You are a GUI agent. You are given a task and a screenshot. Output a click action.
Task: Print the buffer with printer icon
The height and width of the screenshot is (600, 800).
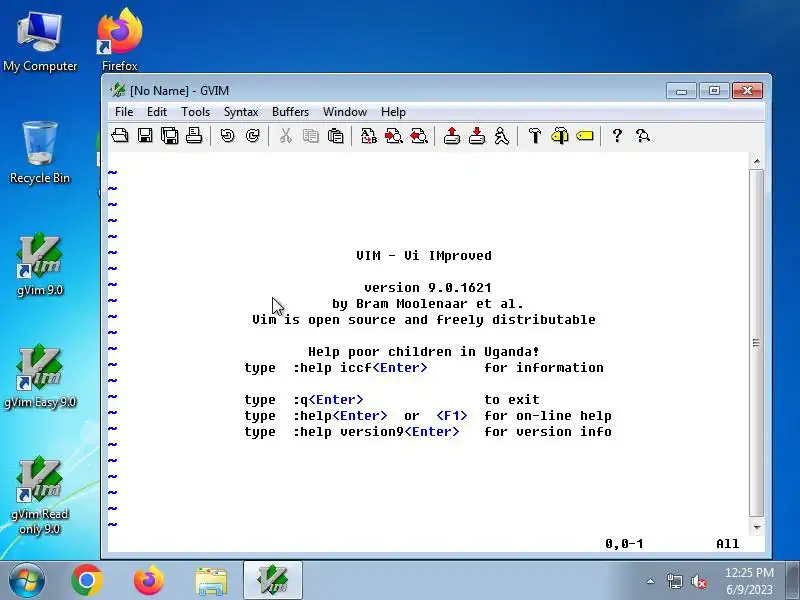pos(194,136)
